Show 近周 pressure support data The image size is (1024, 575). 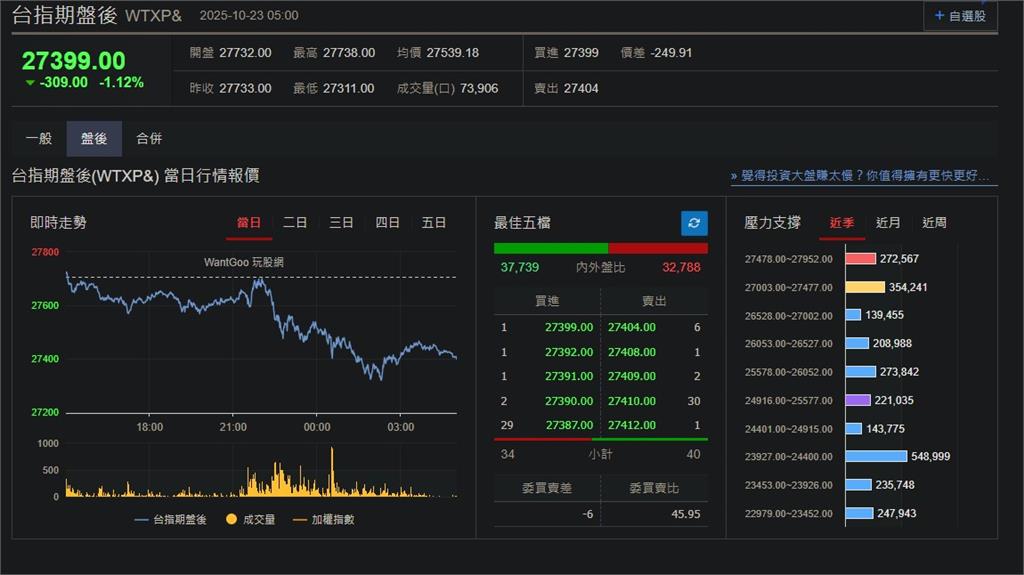click(x=934, y=223)
